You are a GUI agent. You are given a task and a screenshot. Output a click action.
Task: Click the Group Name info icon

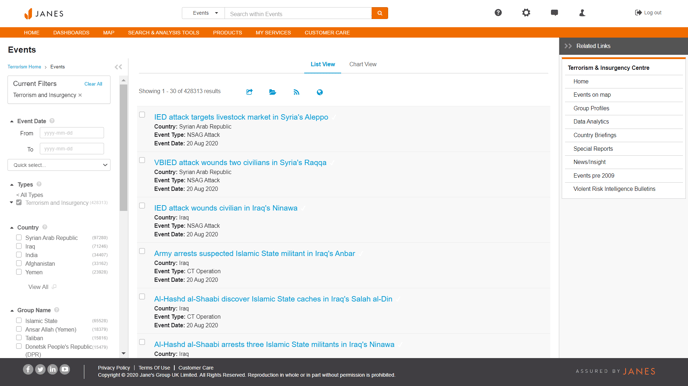[57, 310]
